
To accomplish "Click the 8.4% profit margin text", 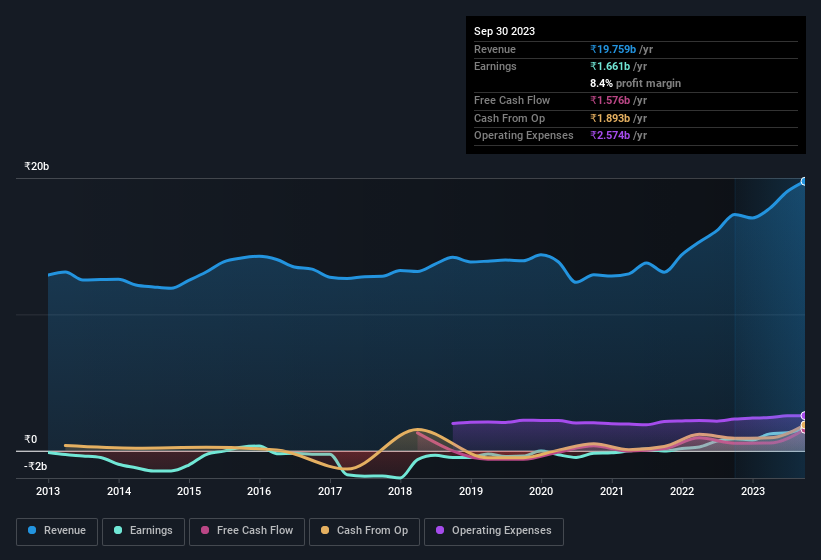I will pos(636,83).
